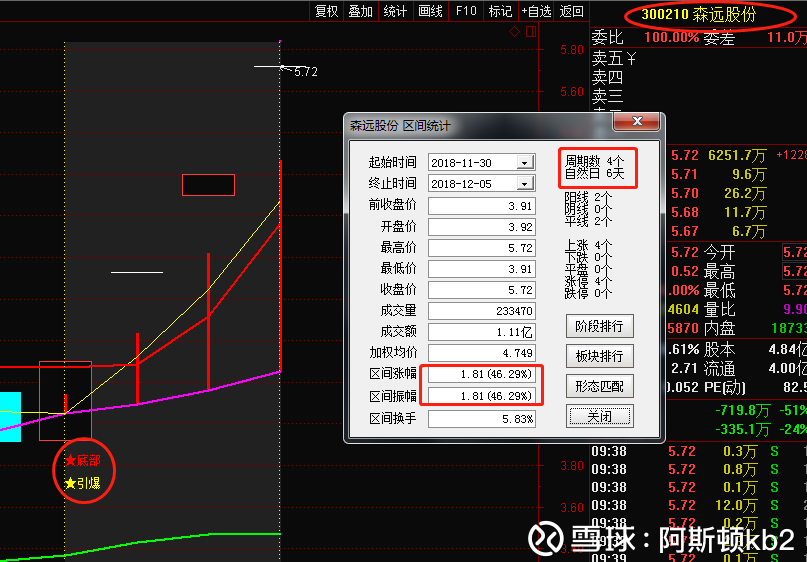Expand the 终止时间 date dropdown
The height and width of the screenshot is (562, 807).
(x=524, y=184)
